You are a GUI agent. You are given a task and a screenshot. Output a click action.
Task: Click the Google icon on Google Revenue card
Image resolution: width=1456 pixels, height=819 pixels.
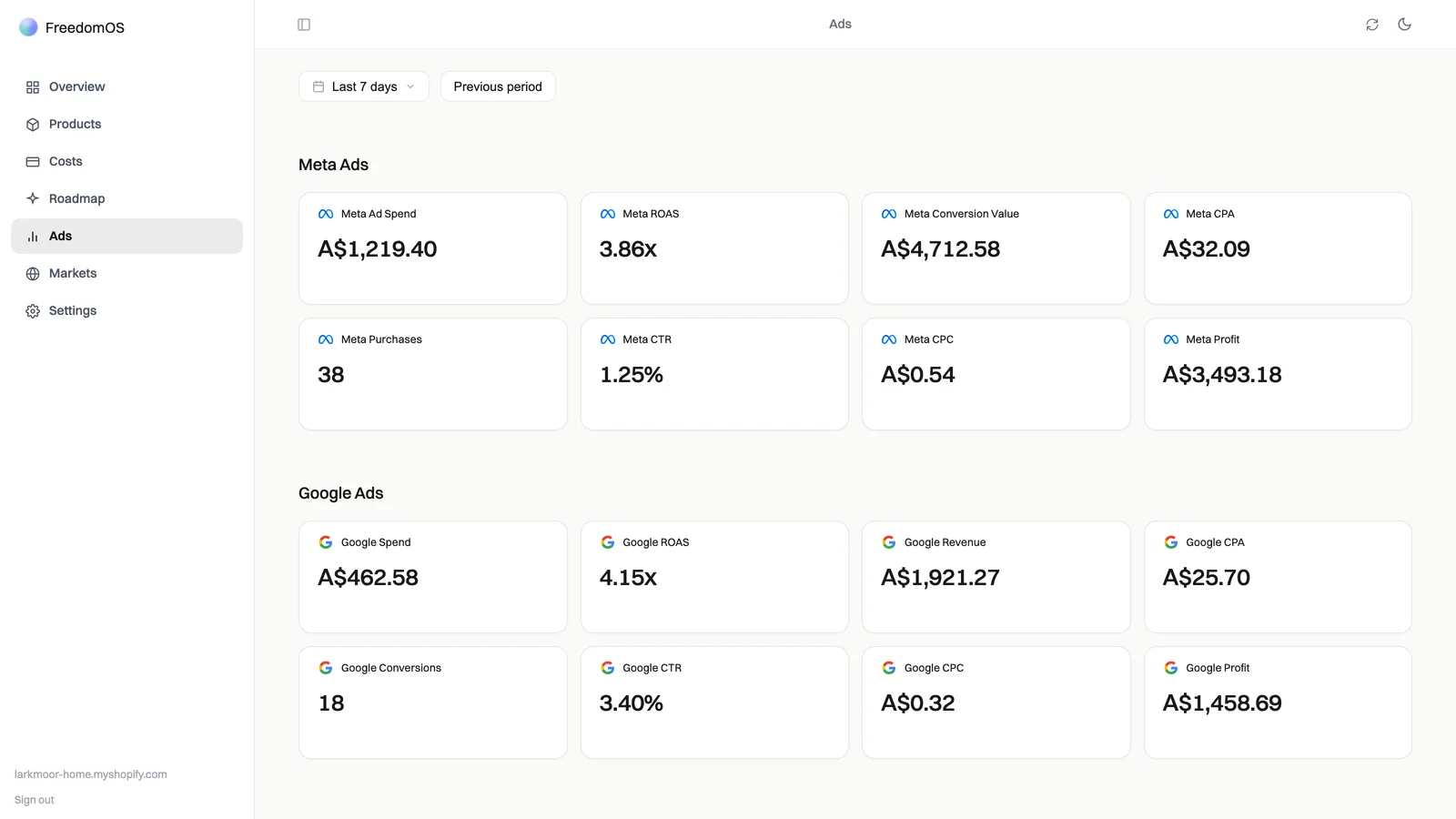coord(889,542)
